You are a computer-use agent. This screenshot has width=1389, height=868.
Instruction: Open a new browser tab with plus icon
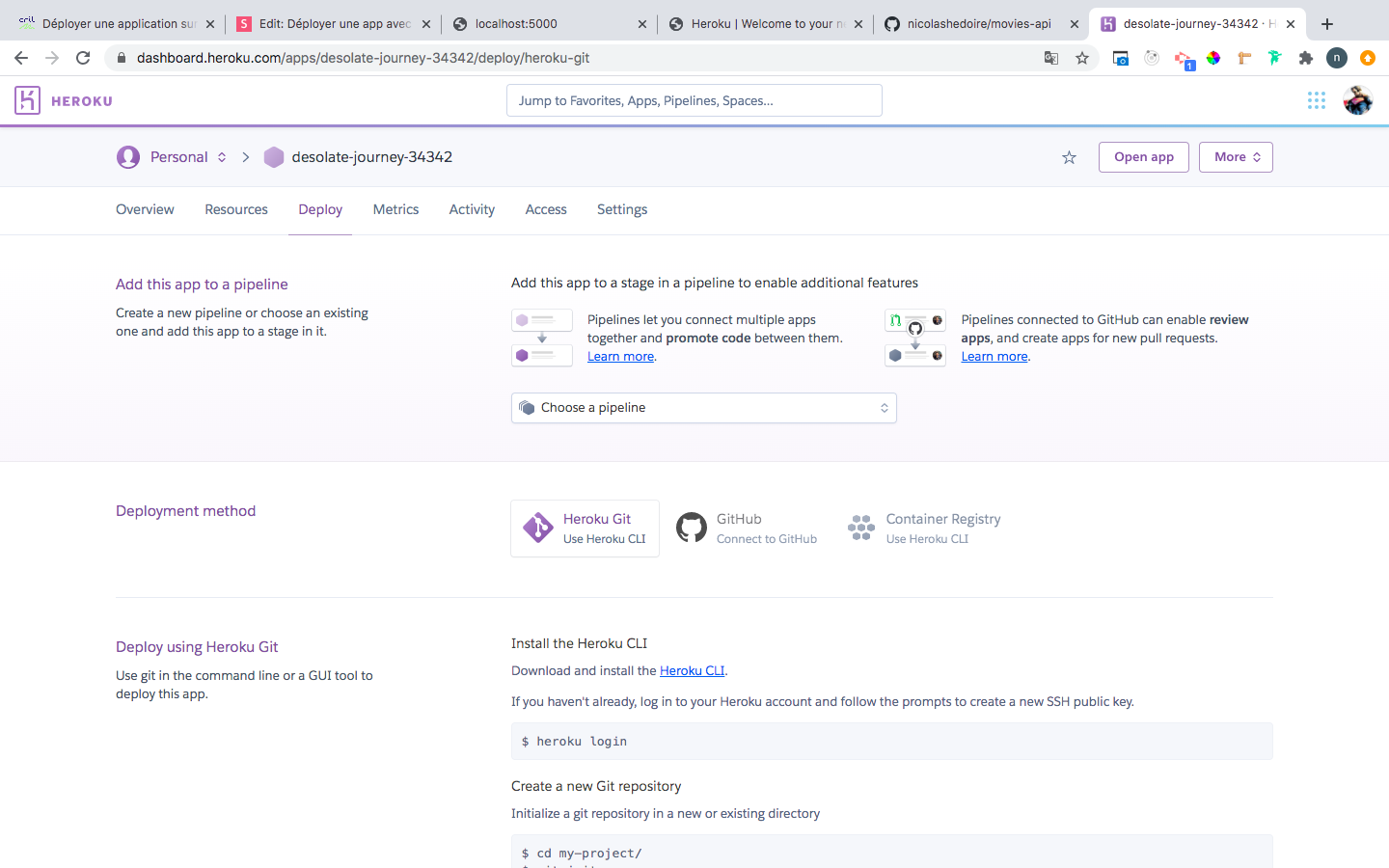click(x=1327, y=24)
